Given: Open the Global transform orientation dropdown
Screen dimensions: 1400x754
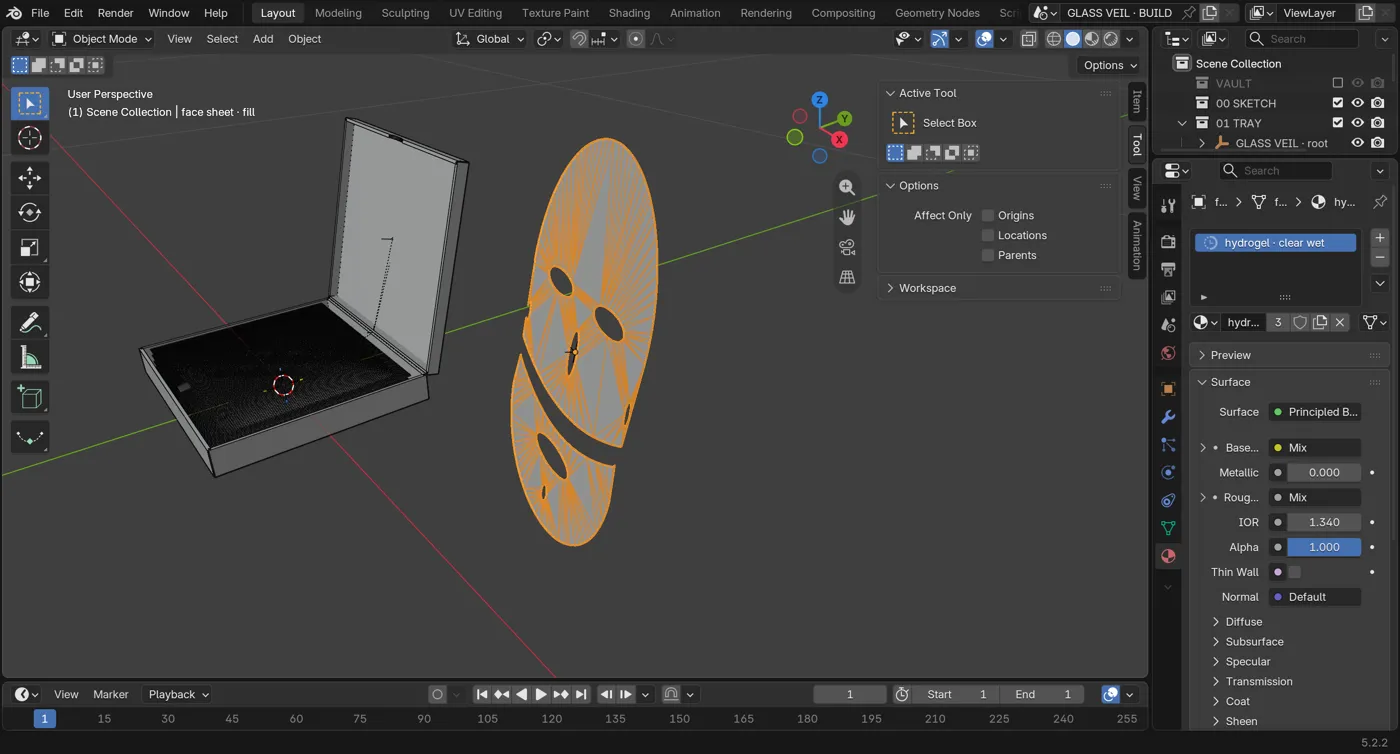Looking at the screenshot, I should click(x=490, y=39).
